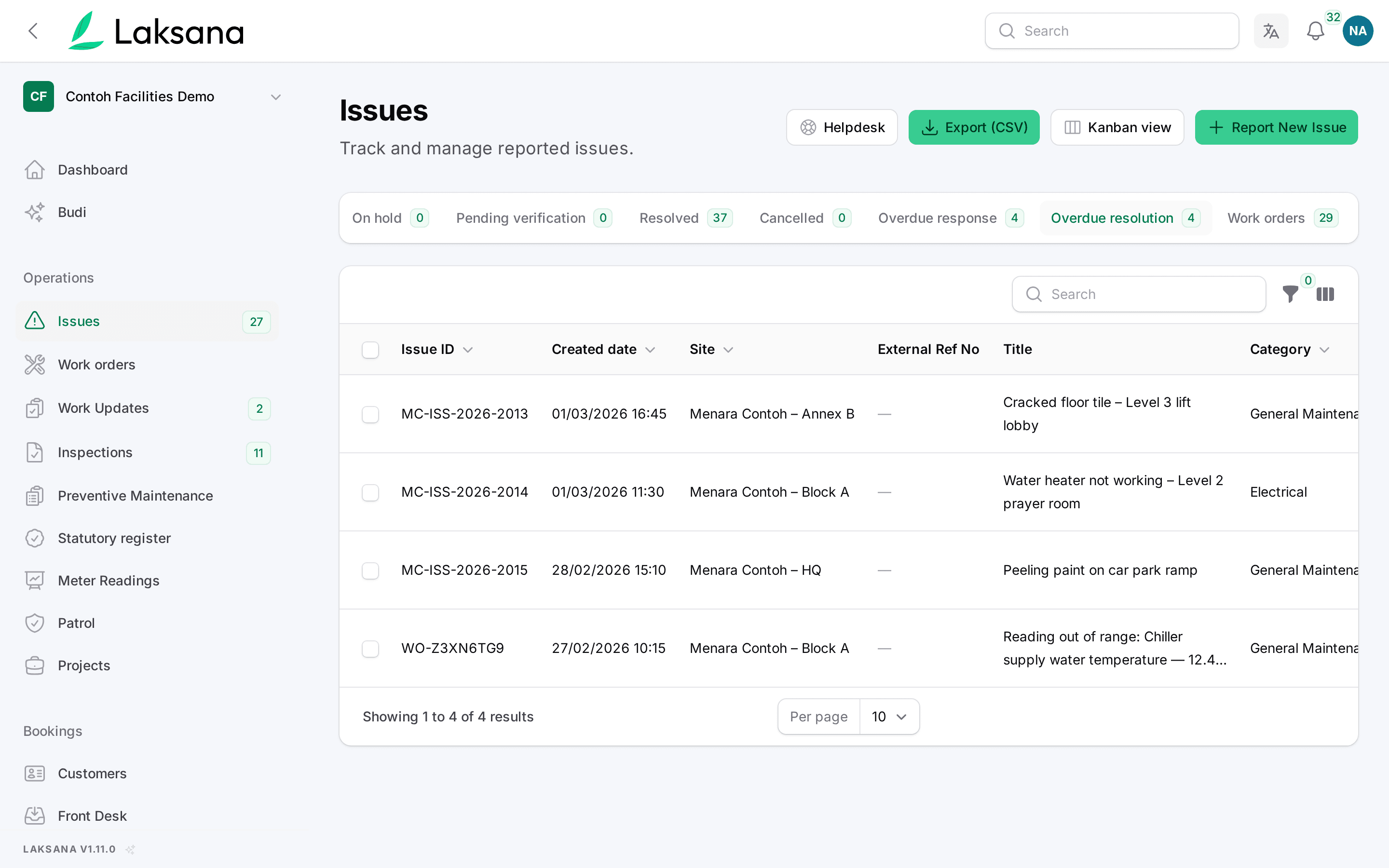Switch to Overdue response tab
This screenshot has height=868, width=1389.
coord(951,218)
